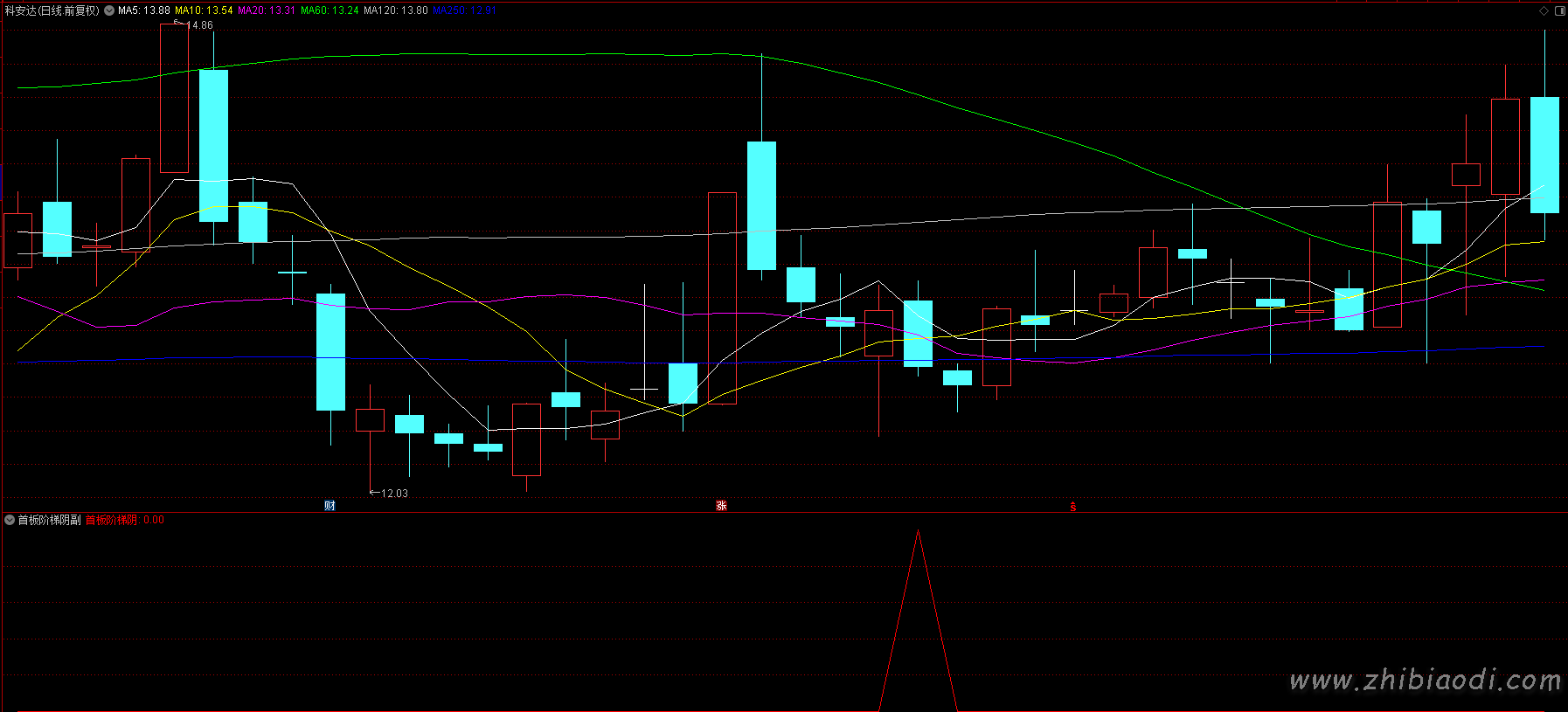Toggle the side panel icon at top right
Image resolution: width=1568 pixels, height=712 pixels.
point(1560,10)
